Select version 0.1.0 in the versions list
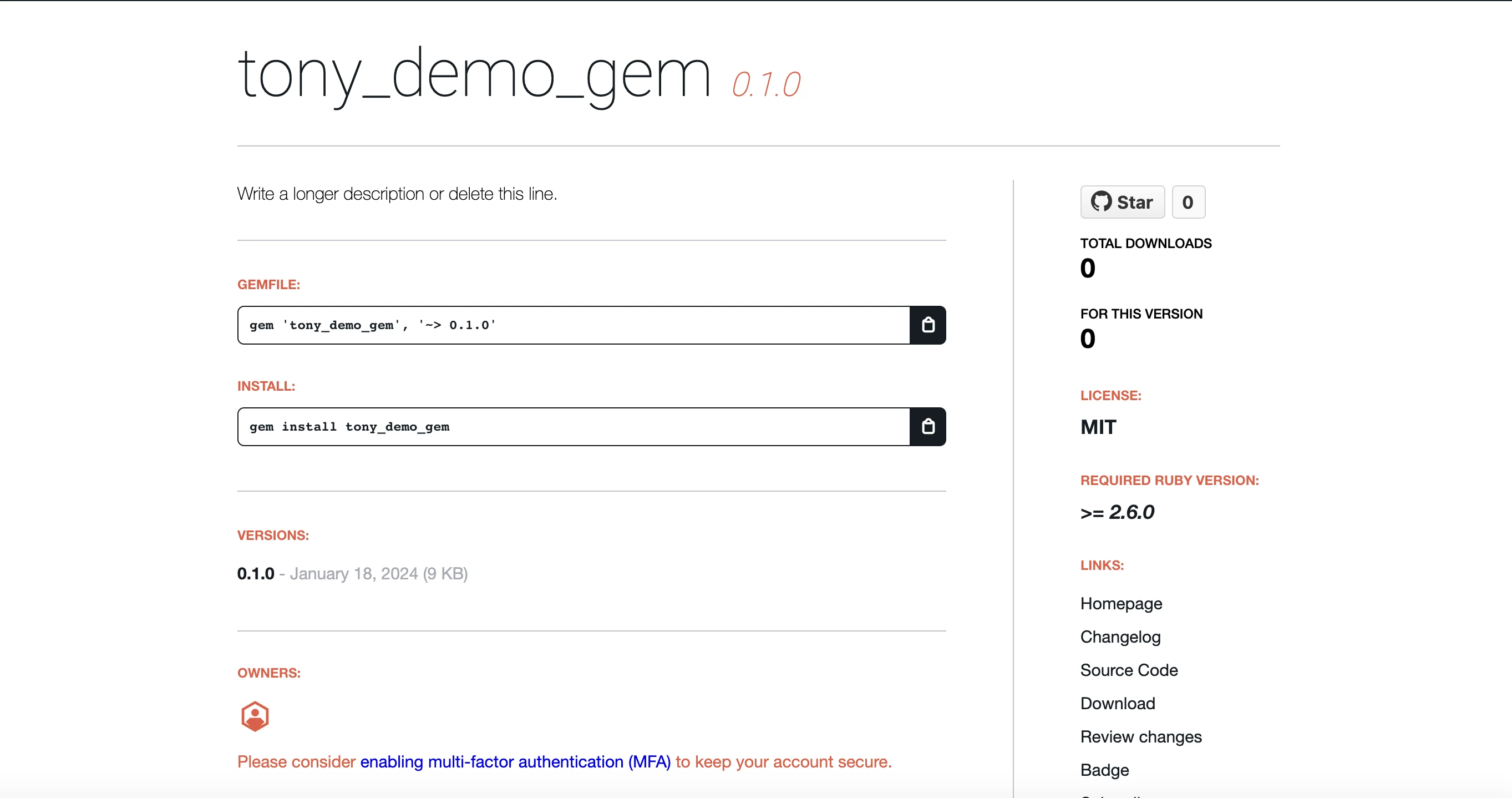 click(x=255, y=574)
